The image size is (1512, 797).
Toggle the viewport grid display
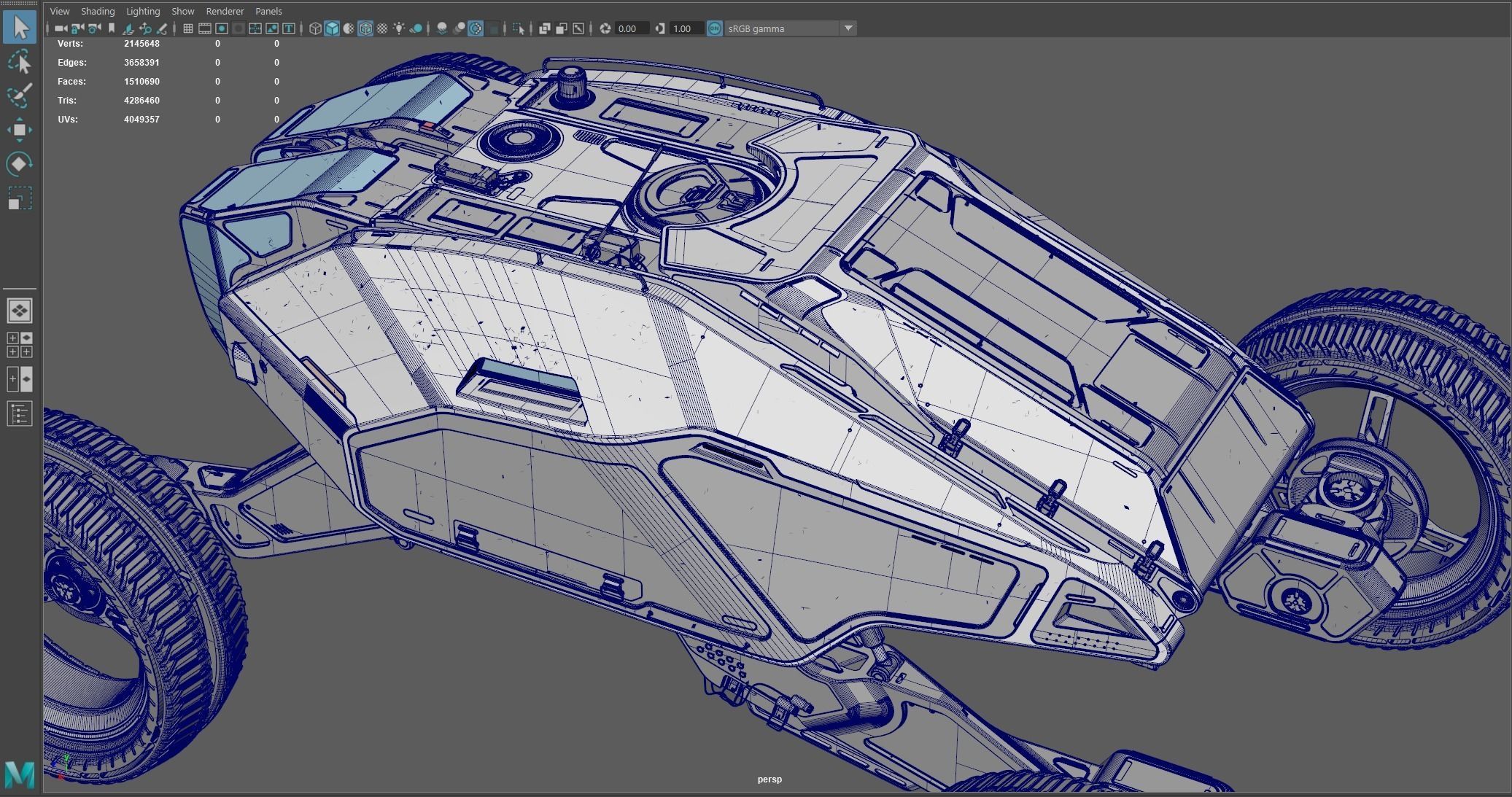pos(187,28)
